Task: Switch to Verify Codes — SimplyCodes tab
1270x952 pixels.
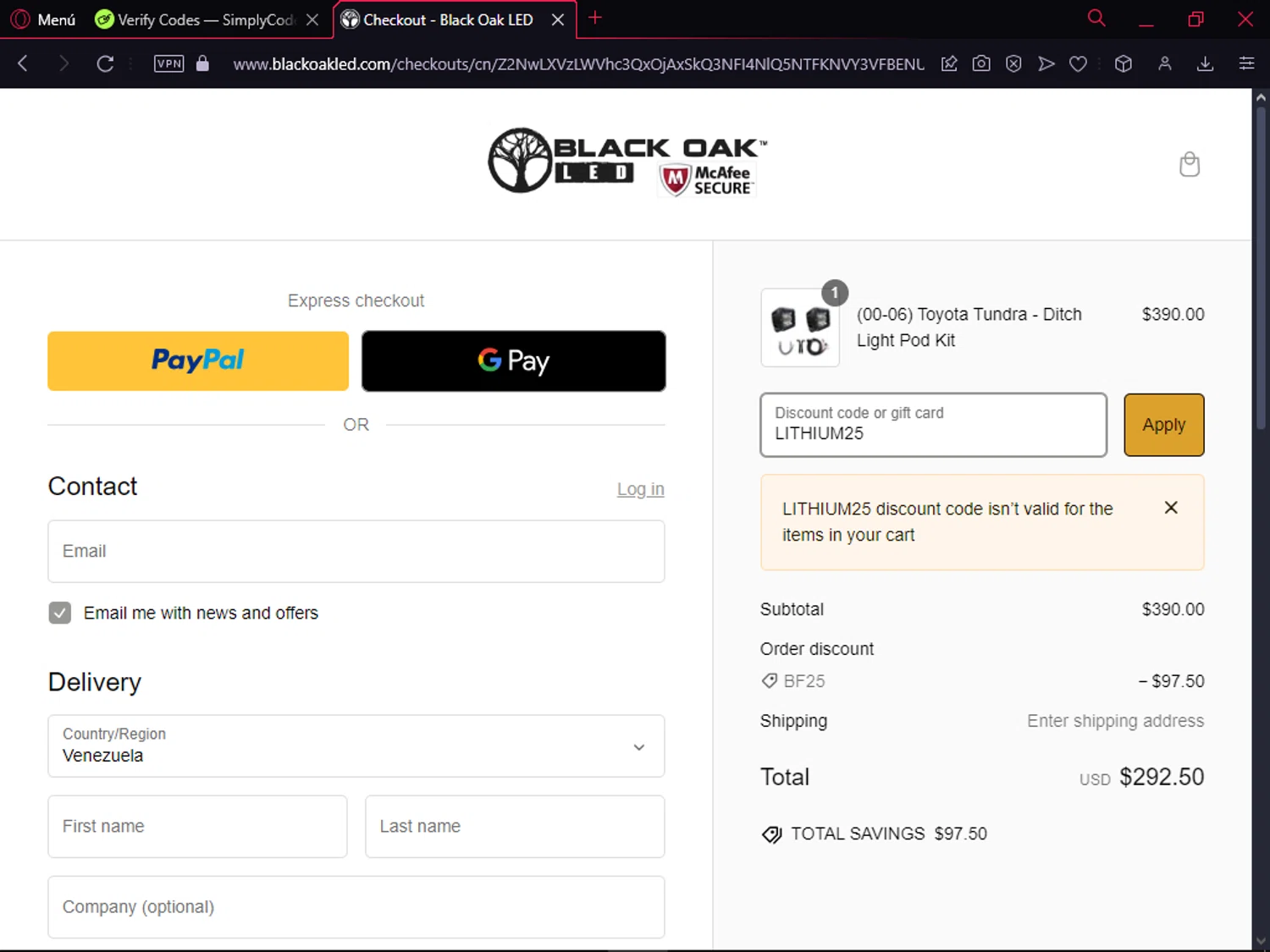Action: (x=195, y=19)
